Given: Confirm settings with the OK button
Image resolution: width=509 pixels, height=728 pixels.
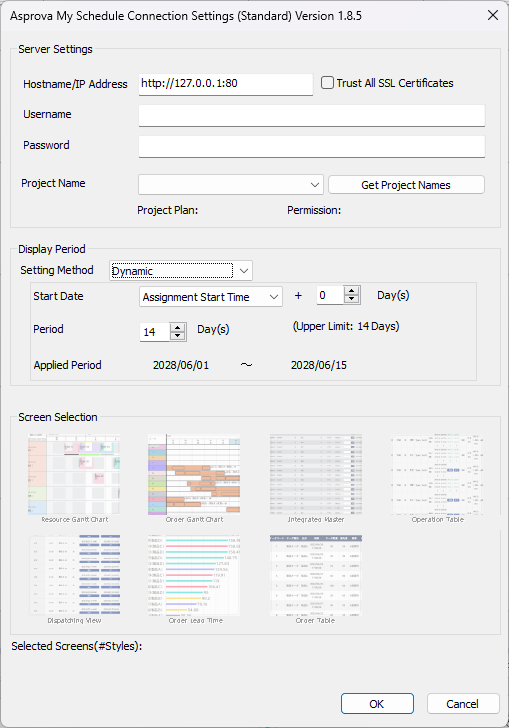Looking at the screenshot, I should 377,704.
